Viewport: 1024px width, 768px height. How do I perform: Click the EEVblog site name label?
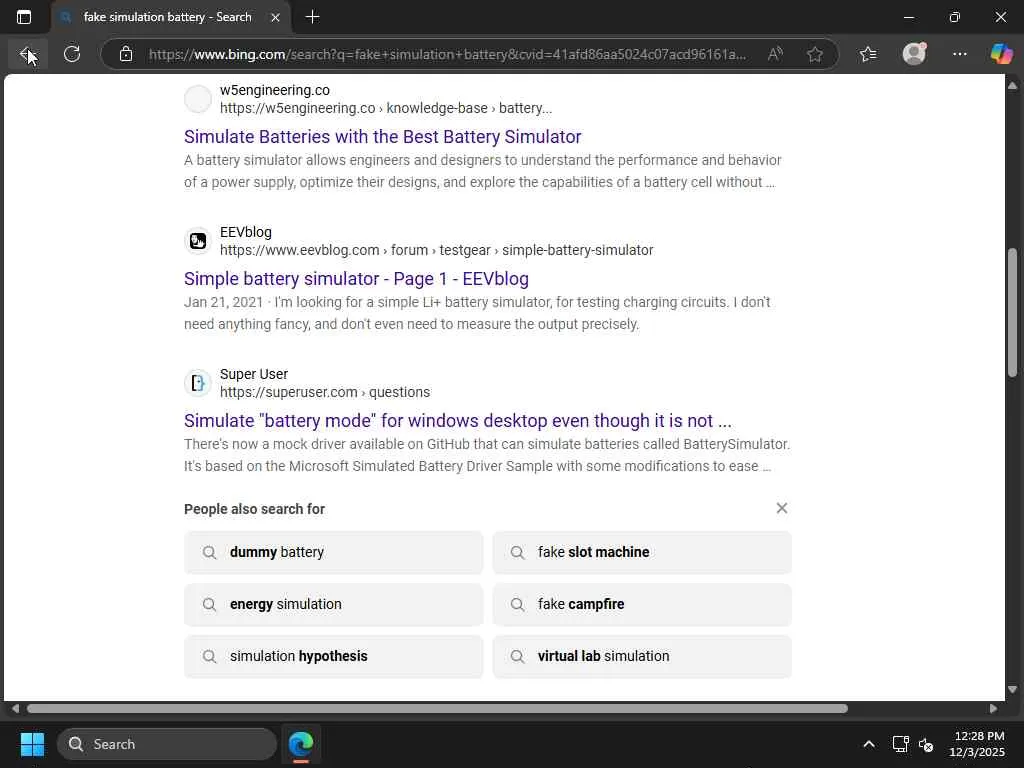[246, 232]
